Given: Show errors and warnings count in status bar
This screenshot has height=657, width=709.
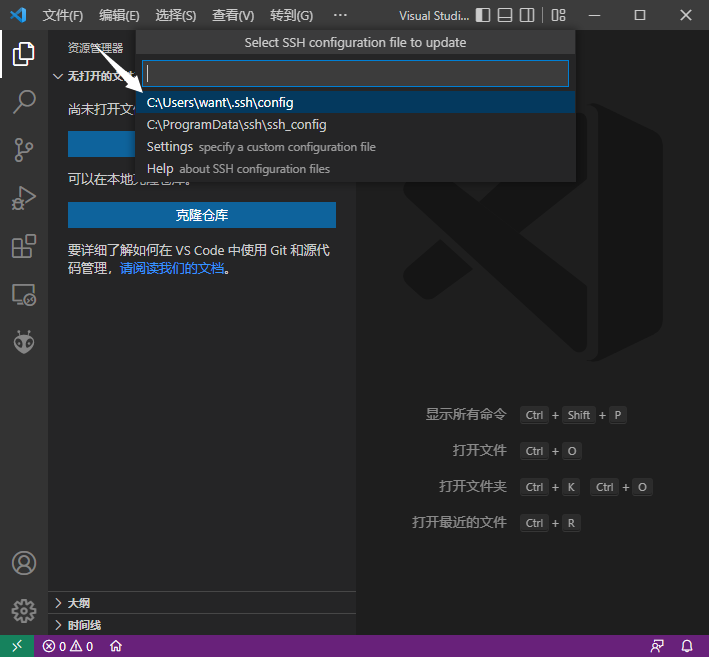Looking at the screenshot, I should (68, 646).
